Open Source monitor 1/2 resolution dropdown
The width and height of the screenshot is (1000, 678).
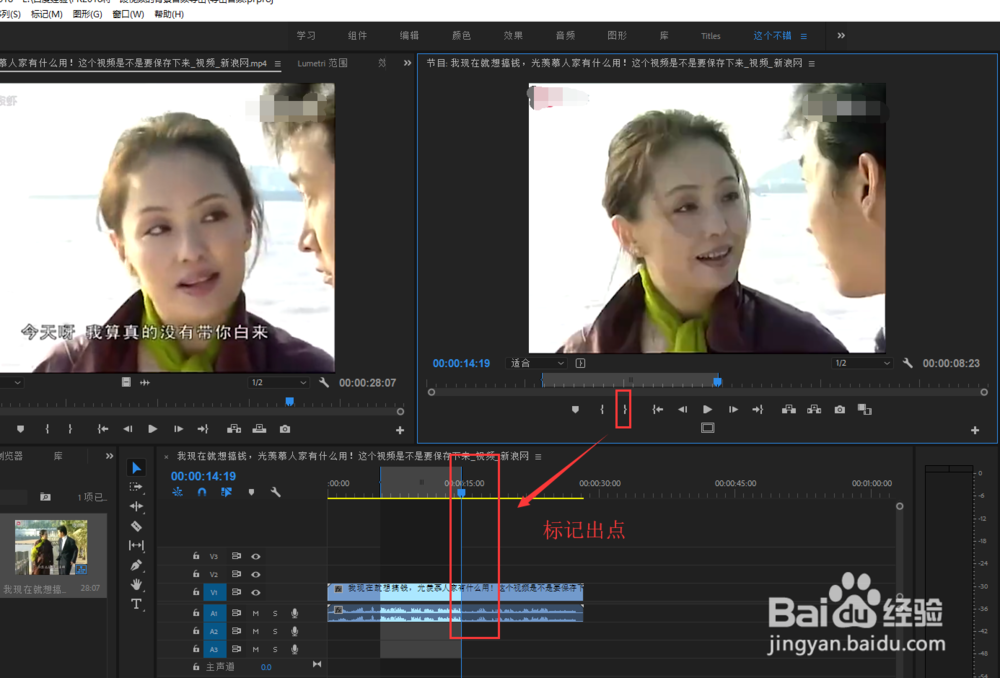point(278,383)
